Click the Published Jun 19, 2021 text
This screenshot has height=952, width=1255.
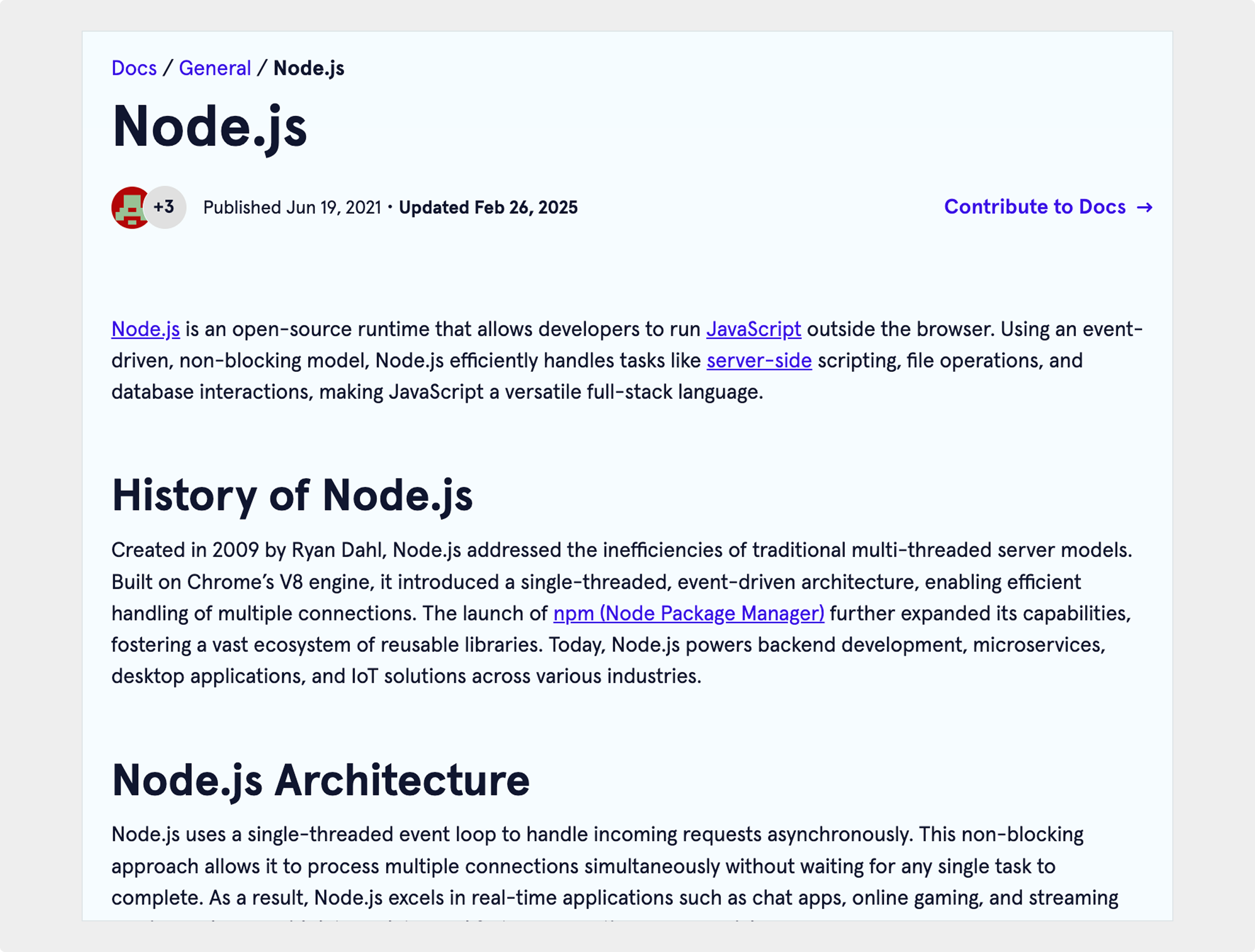tap(292, 208)
